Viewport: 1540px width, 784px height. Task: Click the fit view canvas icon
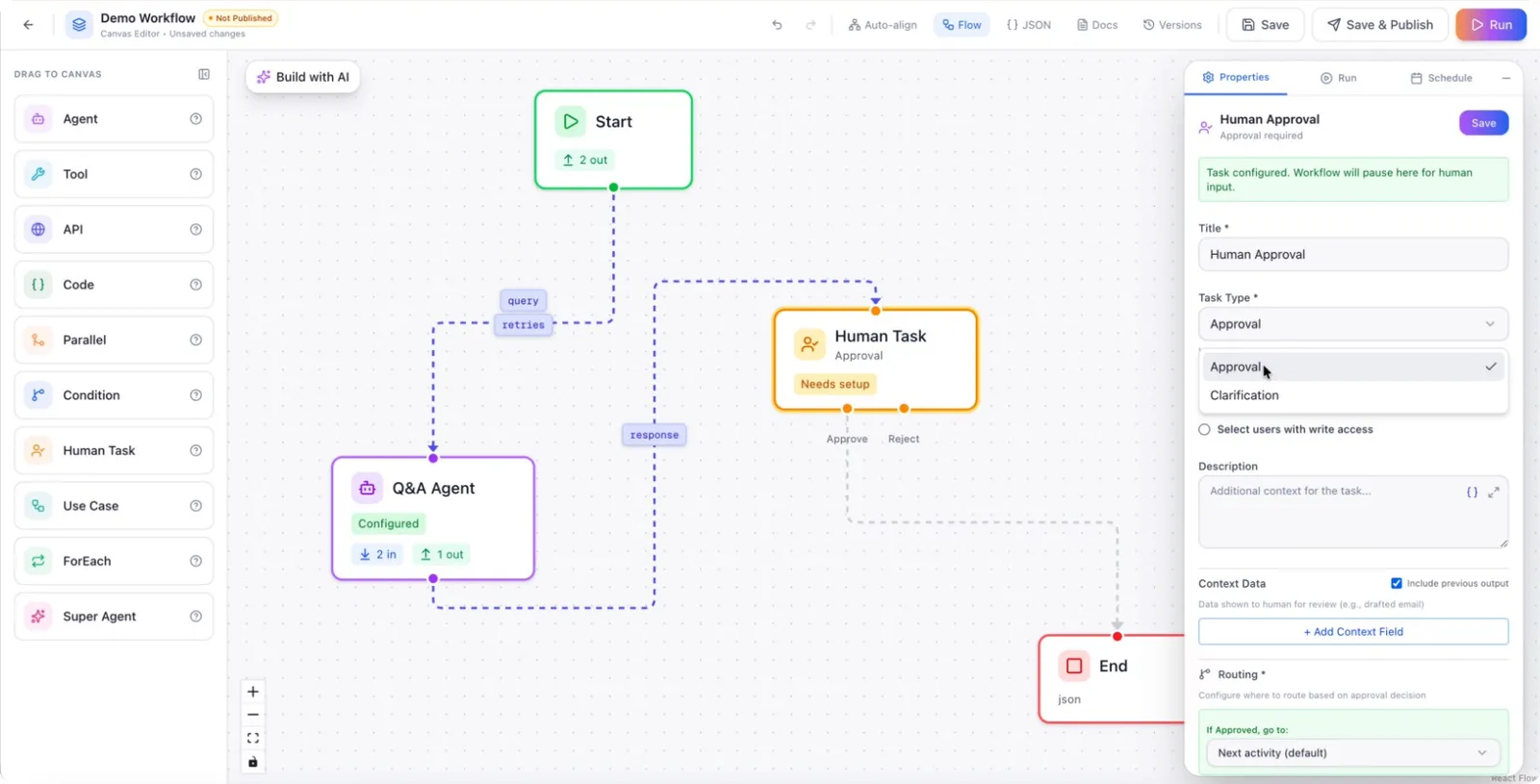click(253, 739)
